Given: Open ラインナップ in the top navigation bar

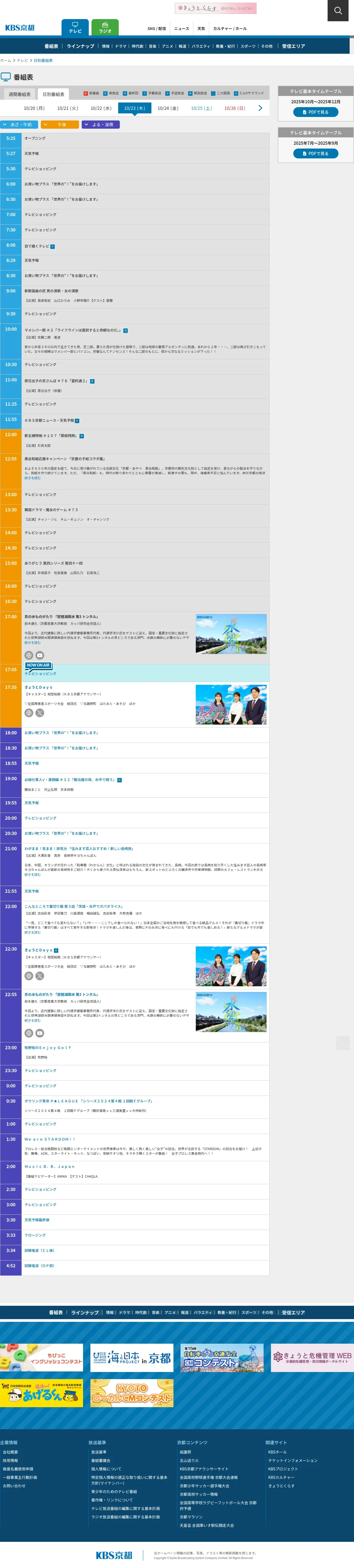Looking at the screenshot, I should [x=80, y=46].
